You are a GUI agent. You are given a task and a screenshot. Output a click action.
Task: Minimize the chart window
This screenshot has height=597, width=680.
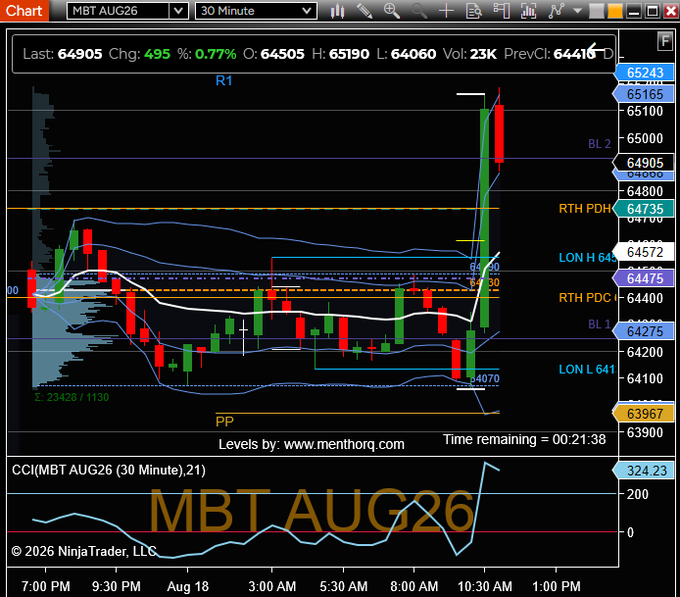click(x=634, y=11)
